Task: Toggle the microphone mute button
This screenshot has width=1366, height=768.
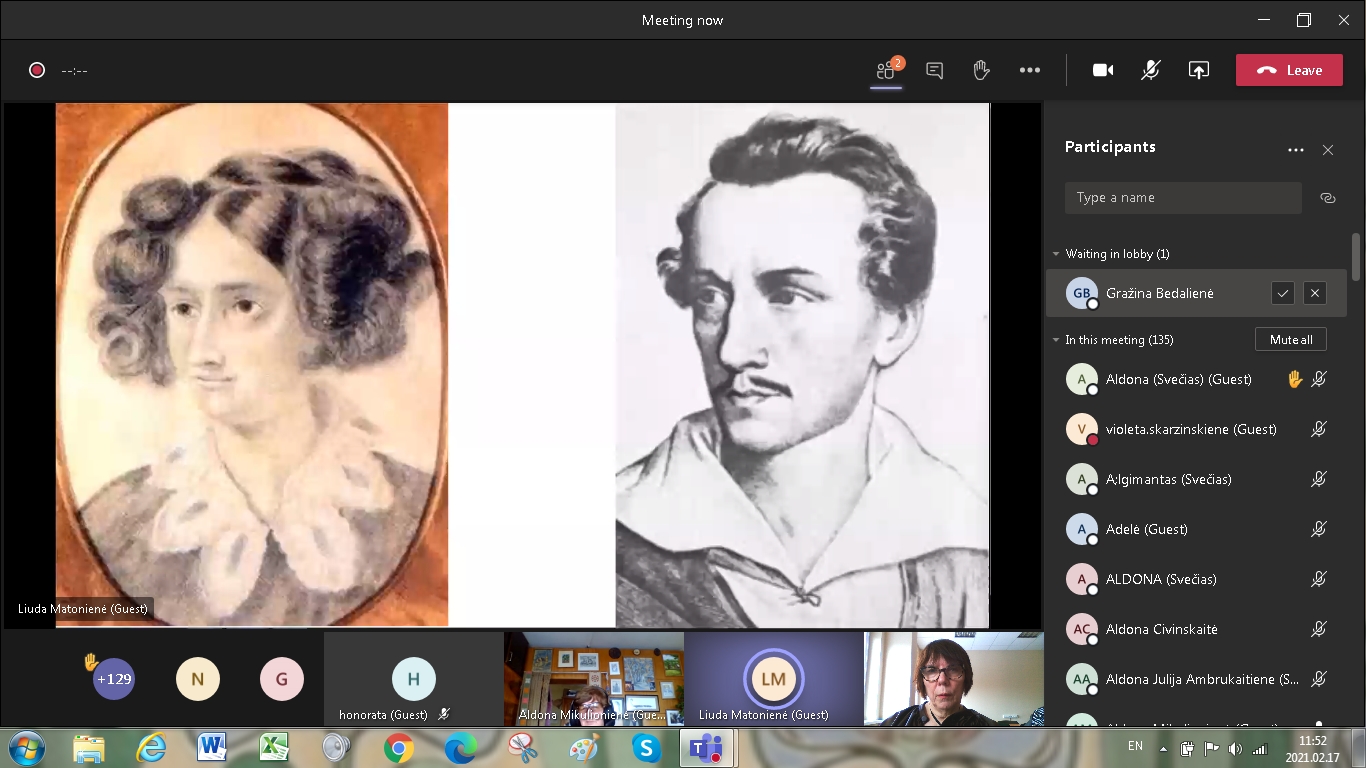Action: point(1151,70)
